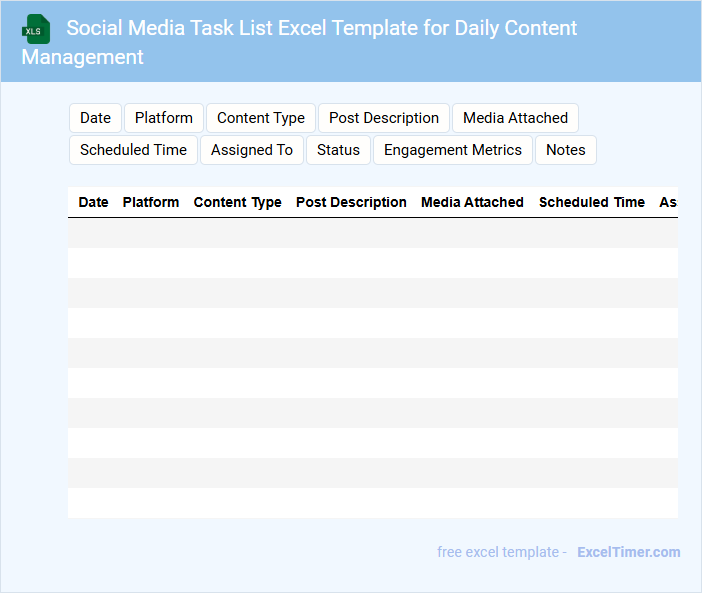Viewport: 702px width, 593px height.
Task: Select the Date tag button
Action: [95, 118]
